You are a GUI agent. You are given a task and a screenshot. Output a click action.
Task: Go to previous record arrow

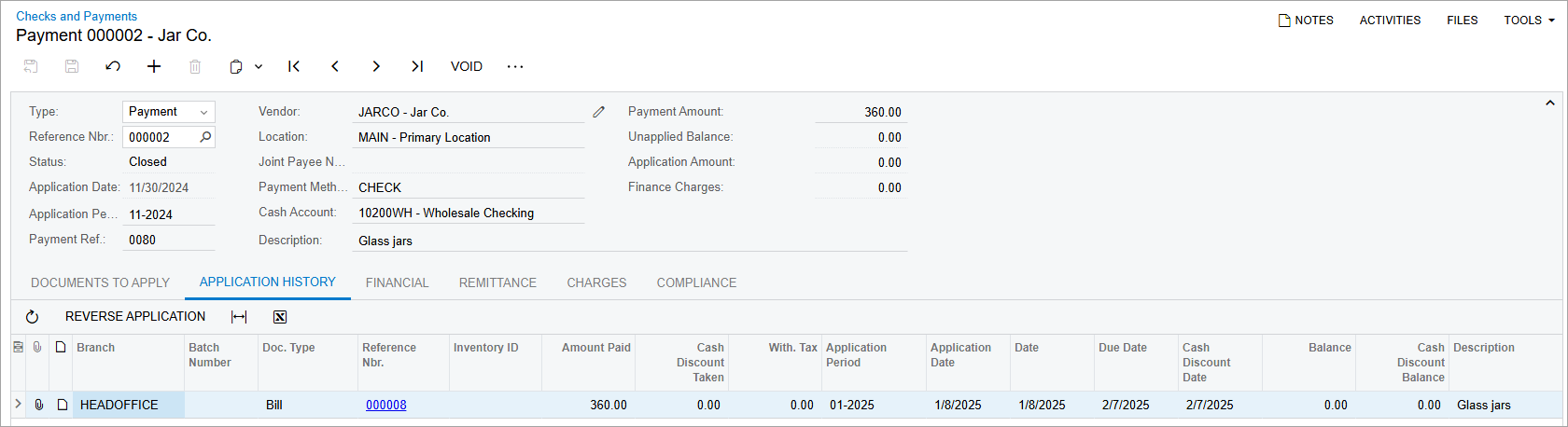pyautogui.click(x=335, y=66)
